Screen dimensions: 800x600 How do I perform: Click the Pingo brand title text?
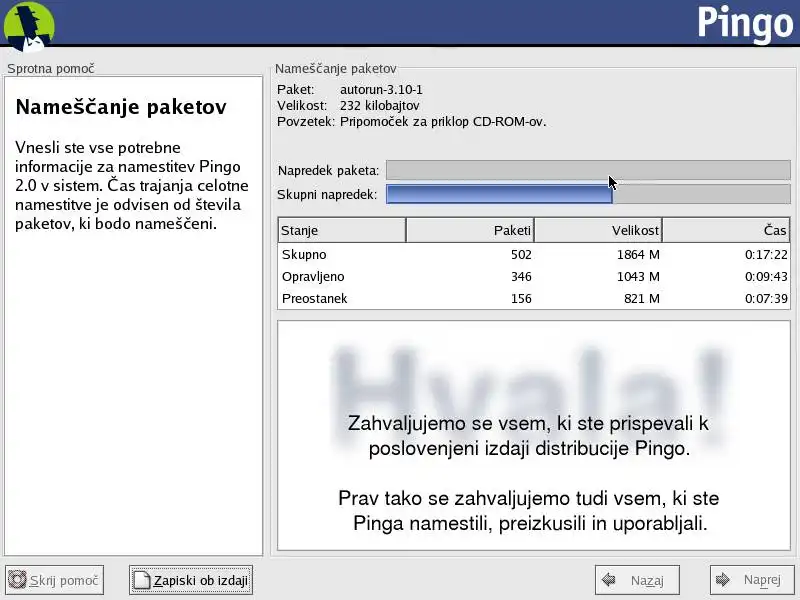(x=745, y=24)
